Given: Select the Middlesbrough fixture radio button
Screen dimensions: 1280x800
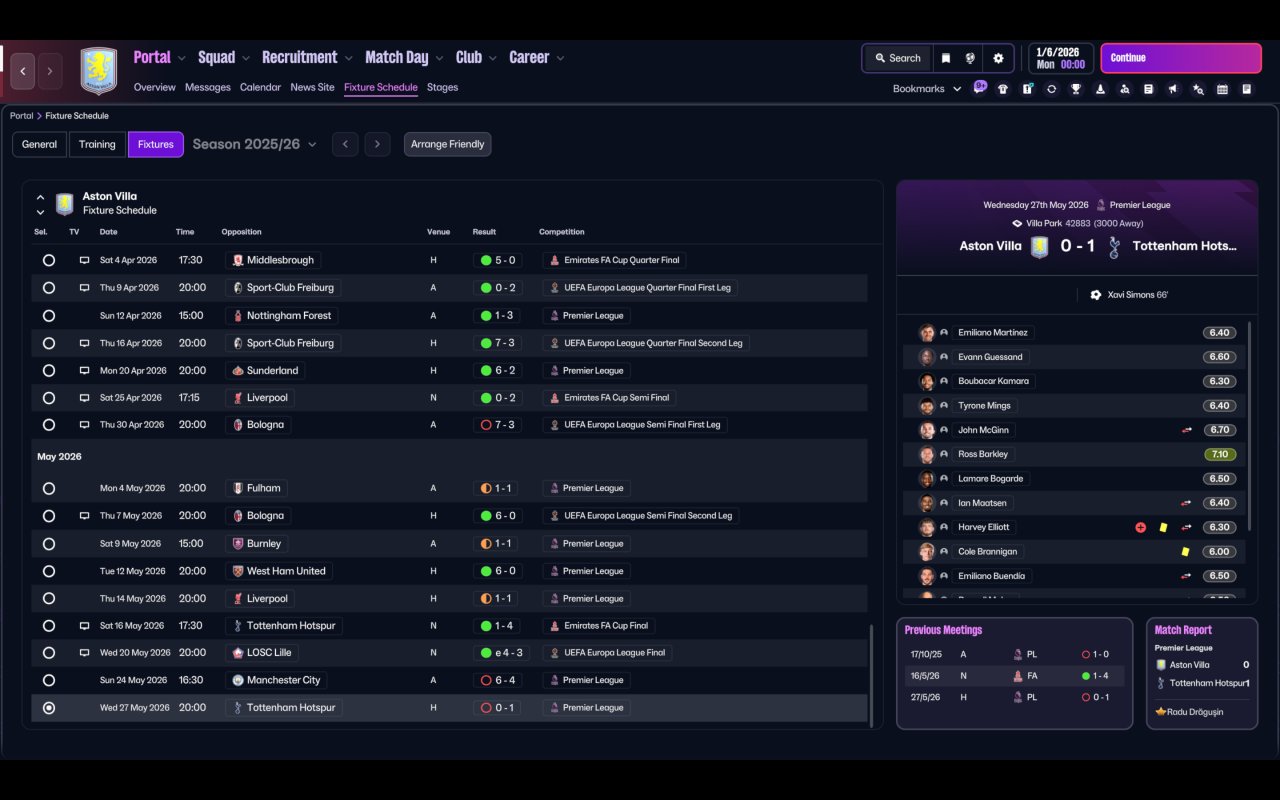Looking at the screenshot, I should click(x=49, y=260).
